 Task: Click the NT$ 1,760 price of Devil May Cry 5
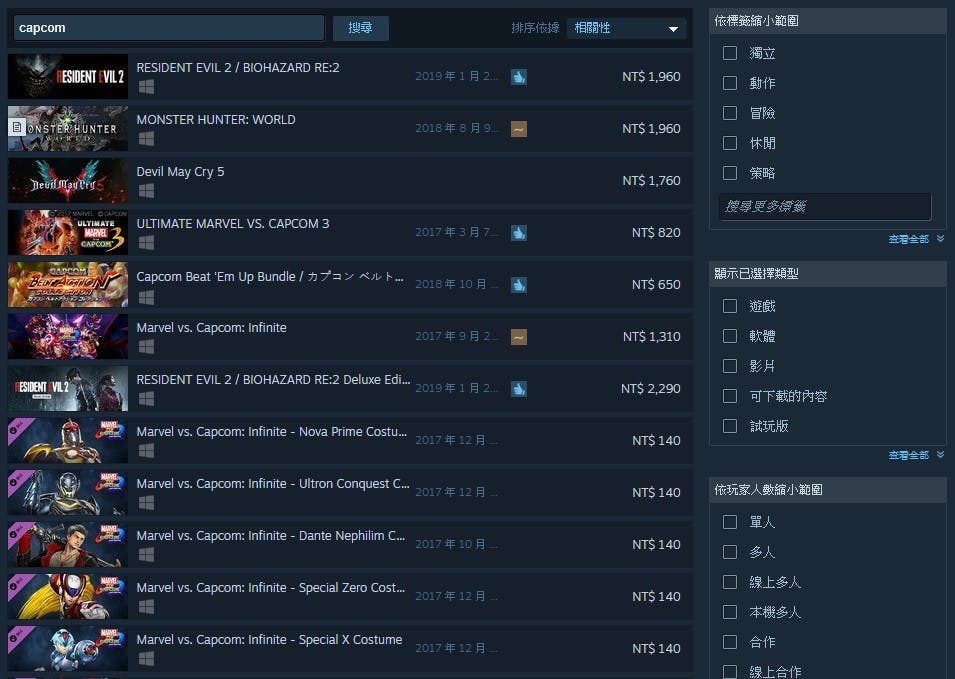coord(651,181)
